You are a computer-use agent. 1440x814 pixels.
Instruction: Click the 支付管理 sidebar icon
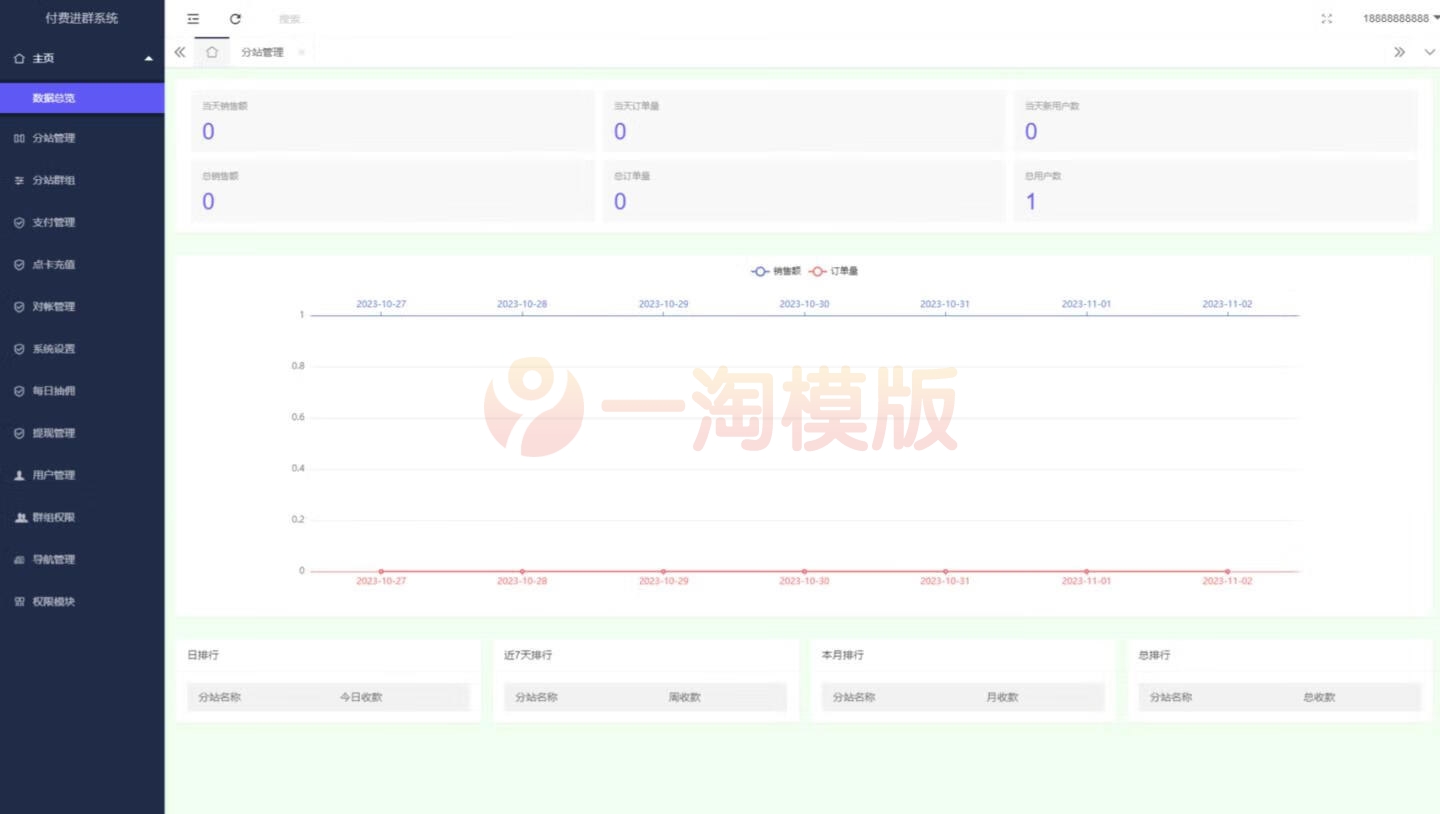(x=19, y=223)
